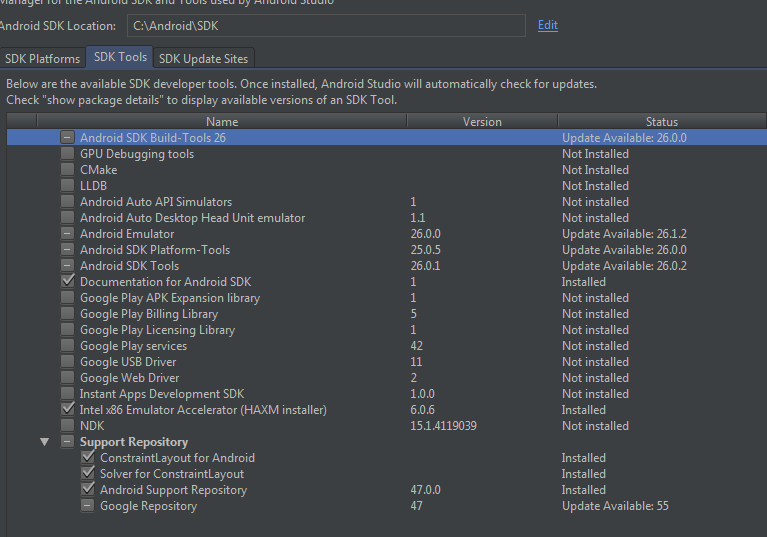Check Google Play Billing Library box

click(68, 313)
